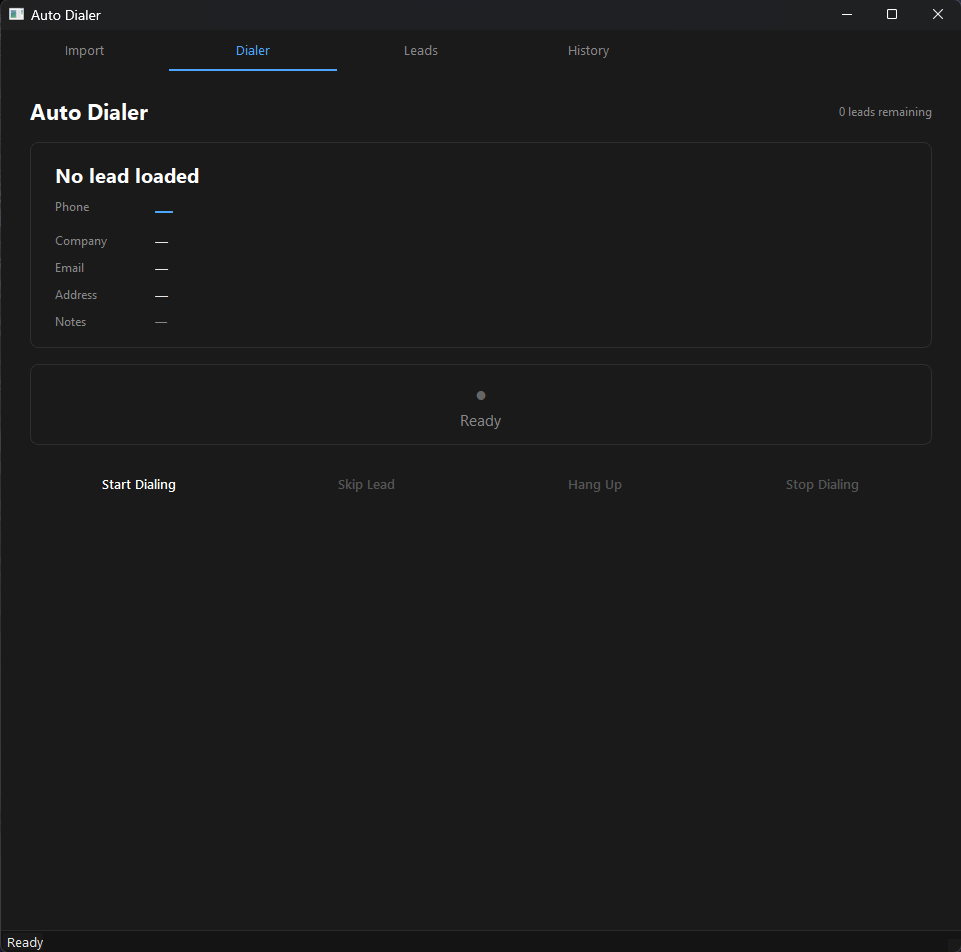Viewport: 961px width, 952px height.
Task: Click the blue Phone number placeholder dash
Action: point(164,211)
